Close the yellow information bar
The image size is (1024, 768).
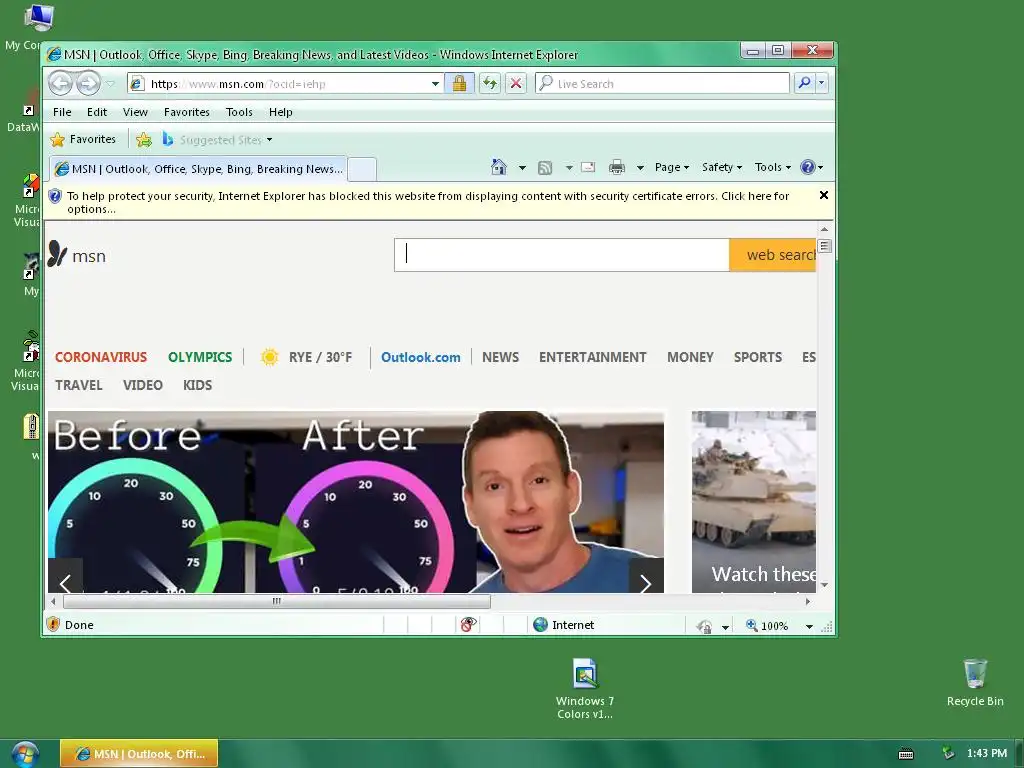[x=824, y=195]
